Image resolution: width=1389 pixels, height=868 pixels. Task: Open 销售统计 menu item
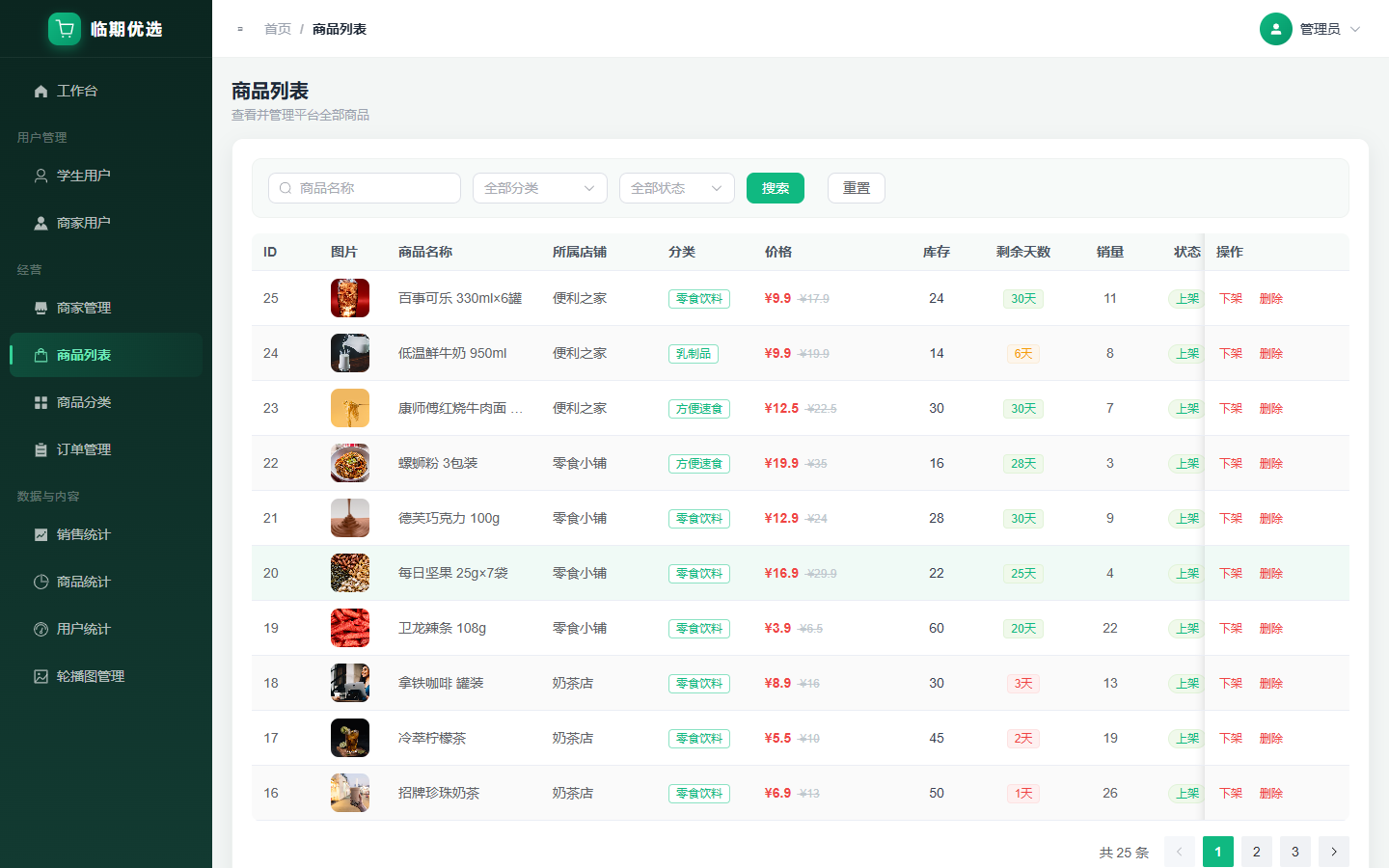[x=106, y=534]
